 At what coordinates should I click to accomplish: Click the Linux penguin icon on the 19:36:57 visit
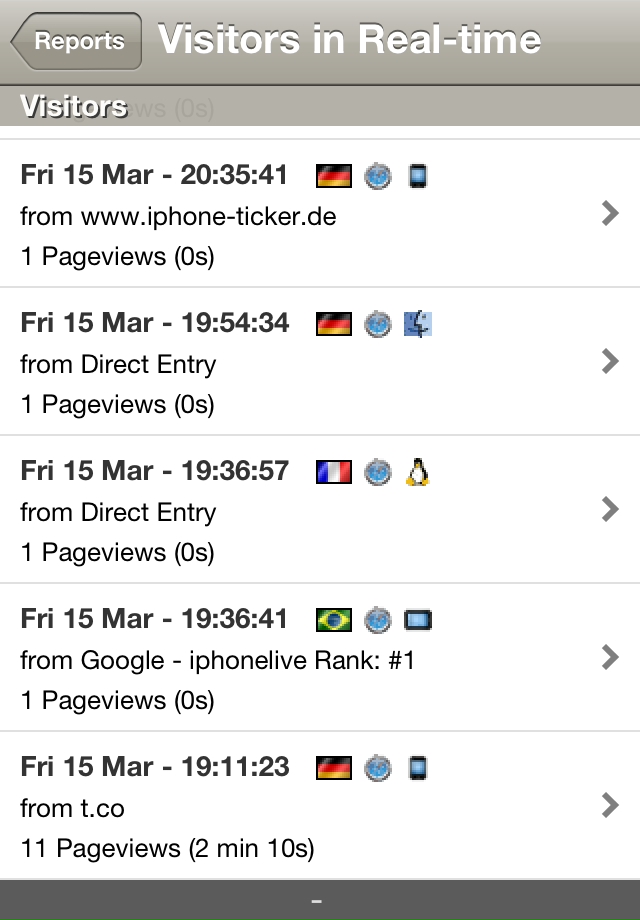(418, 472)
